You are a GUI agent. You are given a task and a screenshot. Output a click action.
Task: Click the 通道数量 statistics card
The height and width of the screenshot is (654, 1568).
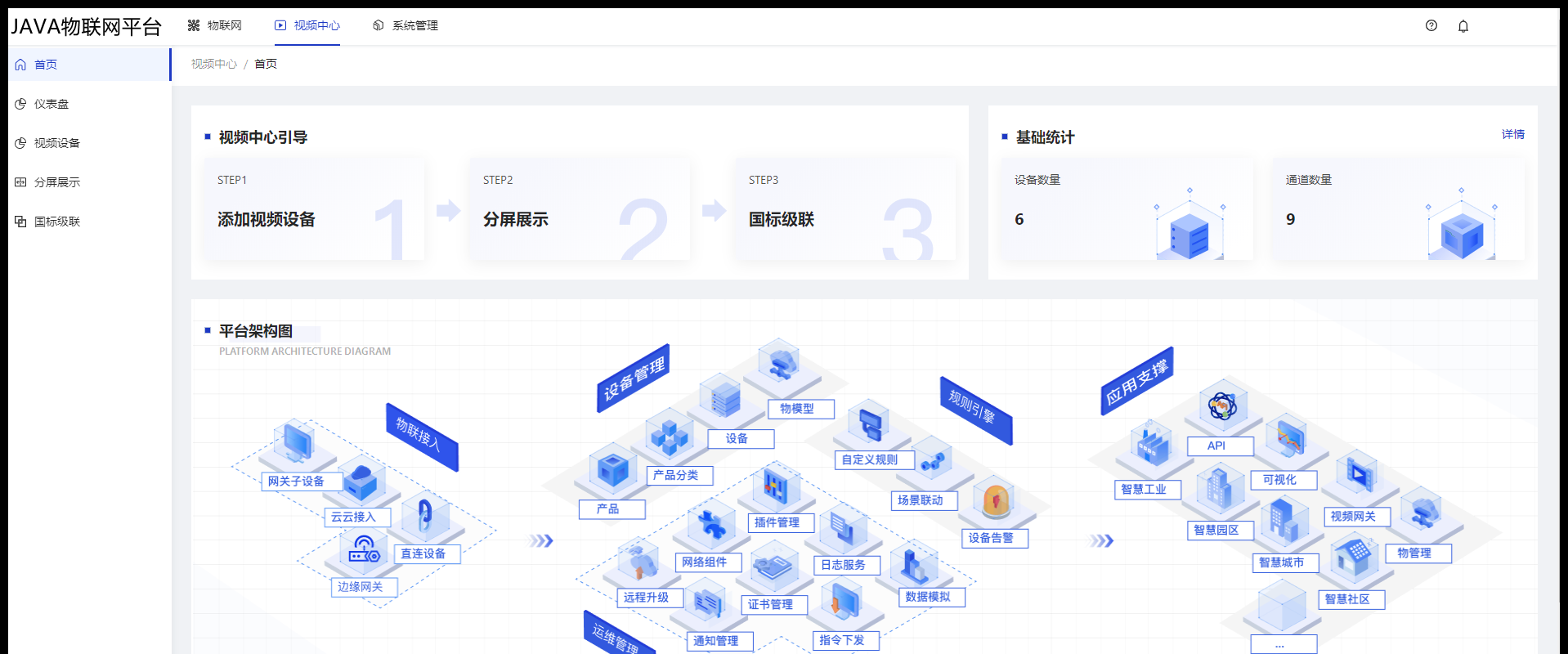[x=1399, y=209]
